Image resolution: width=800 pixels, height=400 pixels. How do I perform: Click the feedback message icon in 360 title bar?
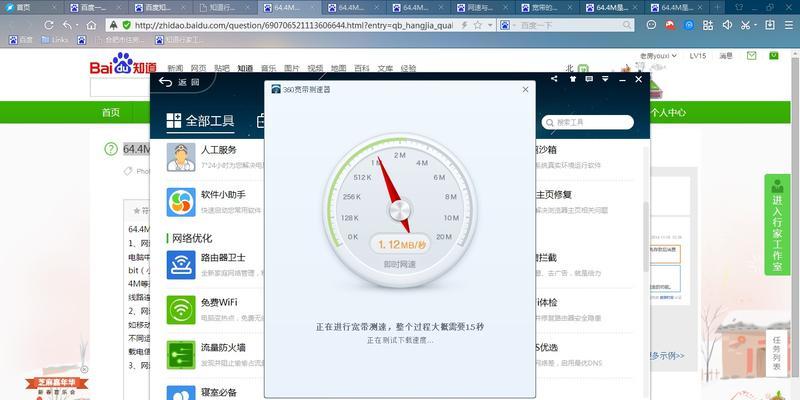coord(589,79)
